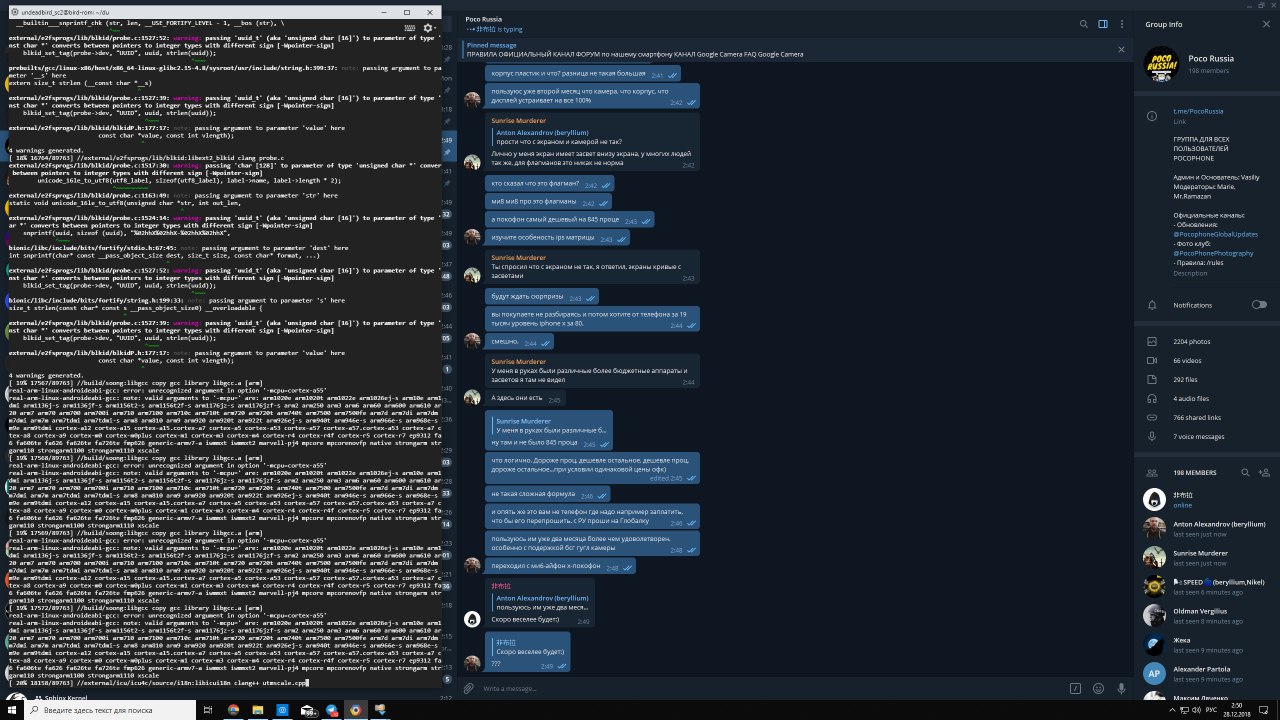Click the voice message microphone icon
1280x720 pixels.
pyautogui.click(x=1121, y=688)
